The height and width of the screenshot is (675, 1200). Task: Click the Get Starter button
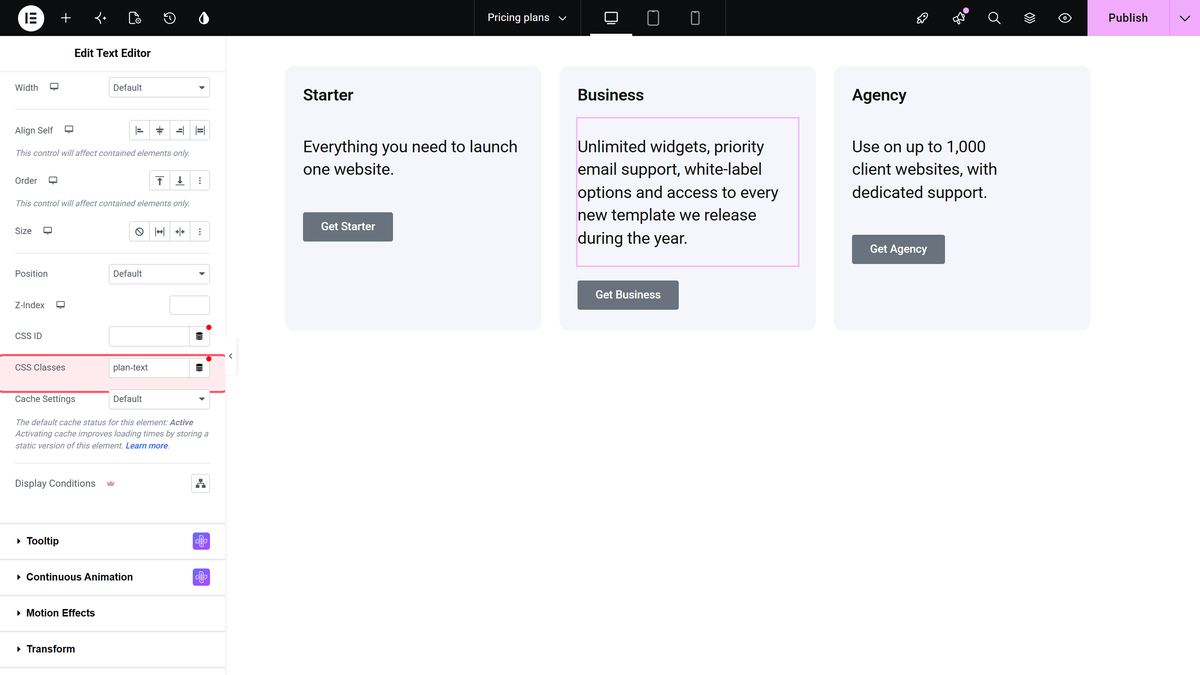tap(348, 227)
